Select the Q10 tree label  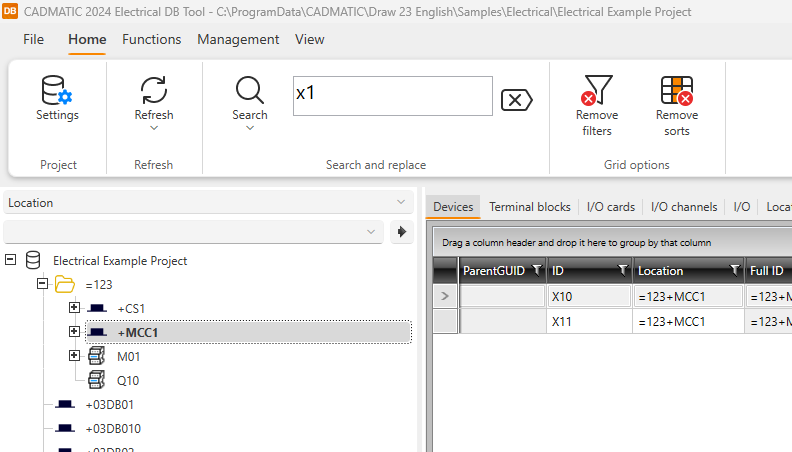[128, 380]
